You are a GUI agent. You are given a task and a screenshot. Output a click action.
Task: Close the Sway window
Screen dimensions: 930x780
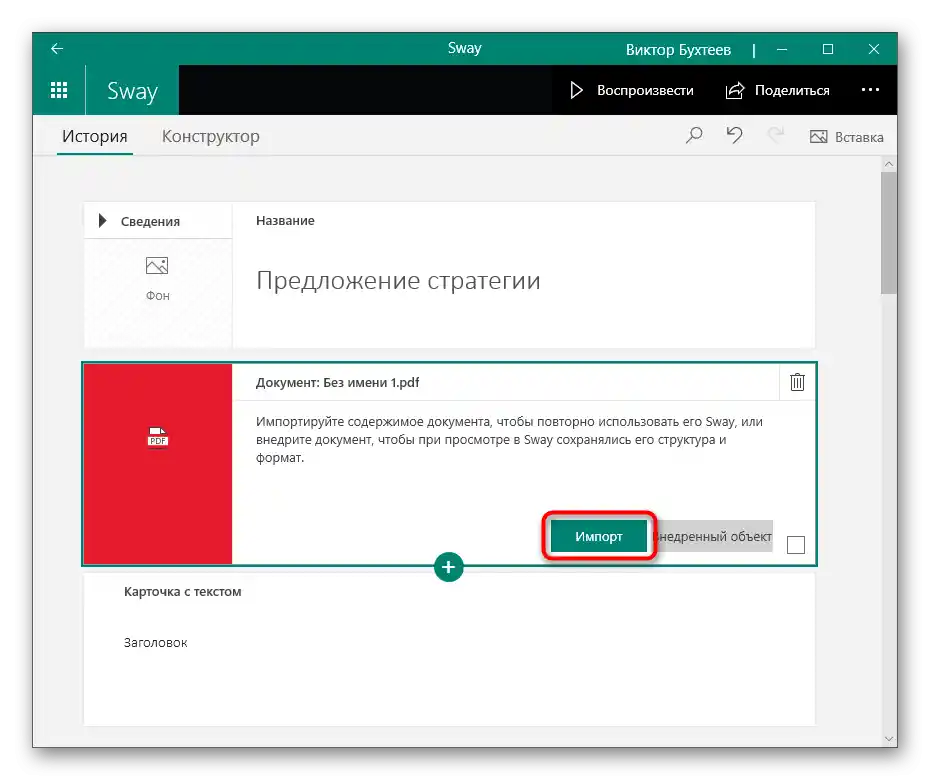[874, 49]
